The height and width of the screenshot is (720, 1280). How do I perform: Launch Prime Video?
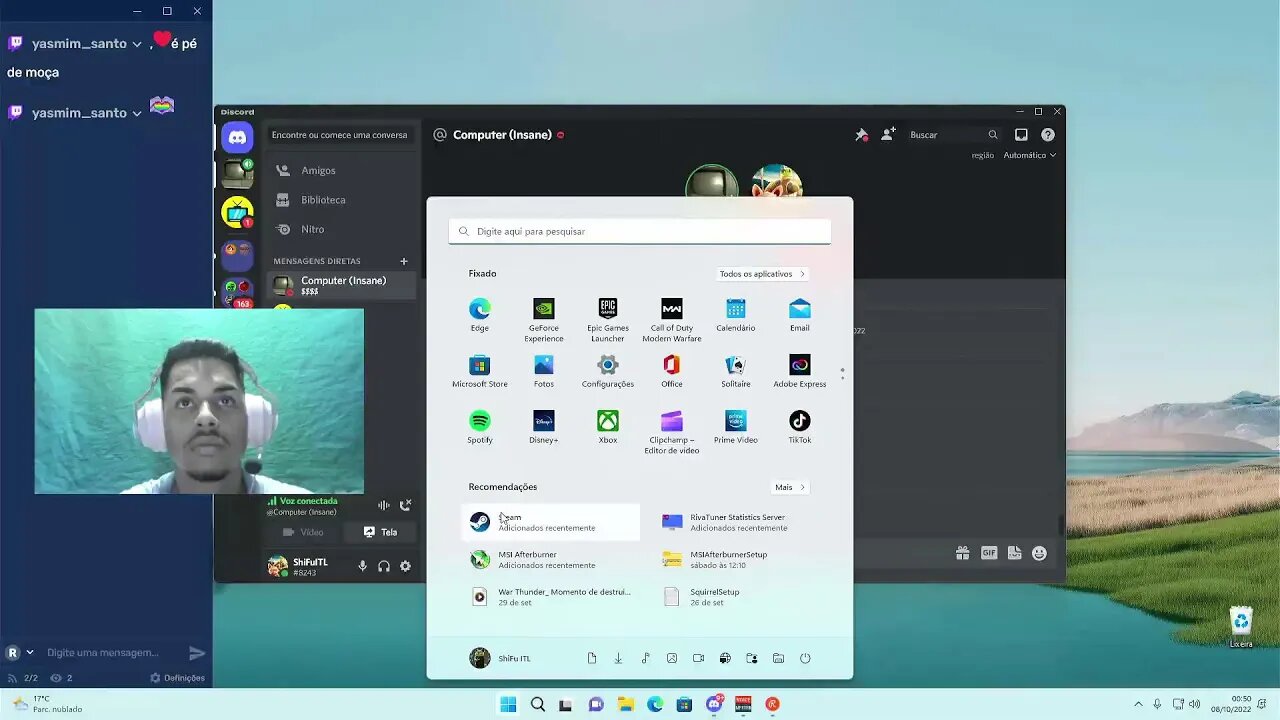[x=736, y=427]
